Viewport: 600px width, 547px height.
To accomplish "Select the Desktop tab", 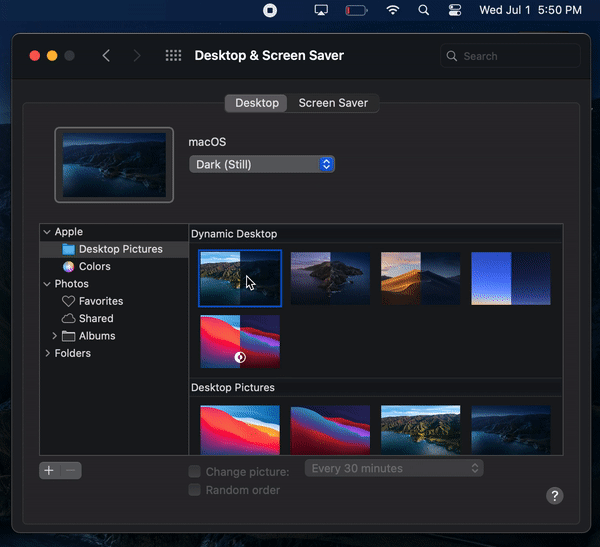I will coord(256,103).
